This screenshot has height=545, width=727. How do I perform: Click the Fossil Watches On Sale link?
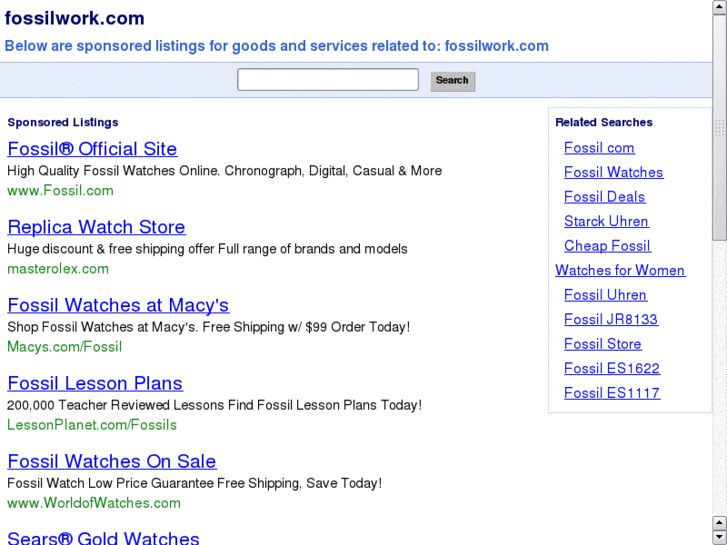click(x=112, y=461)
